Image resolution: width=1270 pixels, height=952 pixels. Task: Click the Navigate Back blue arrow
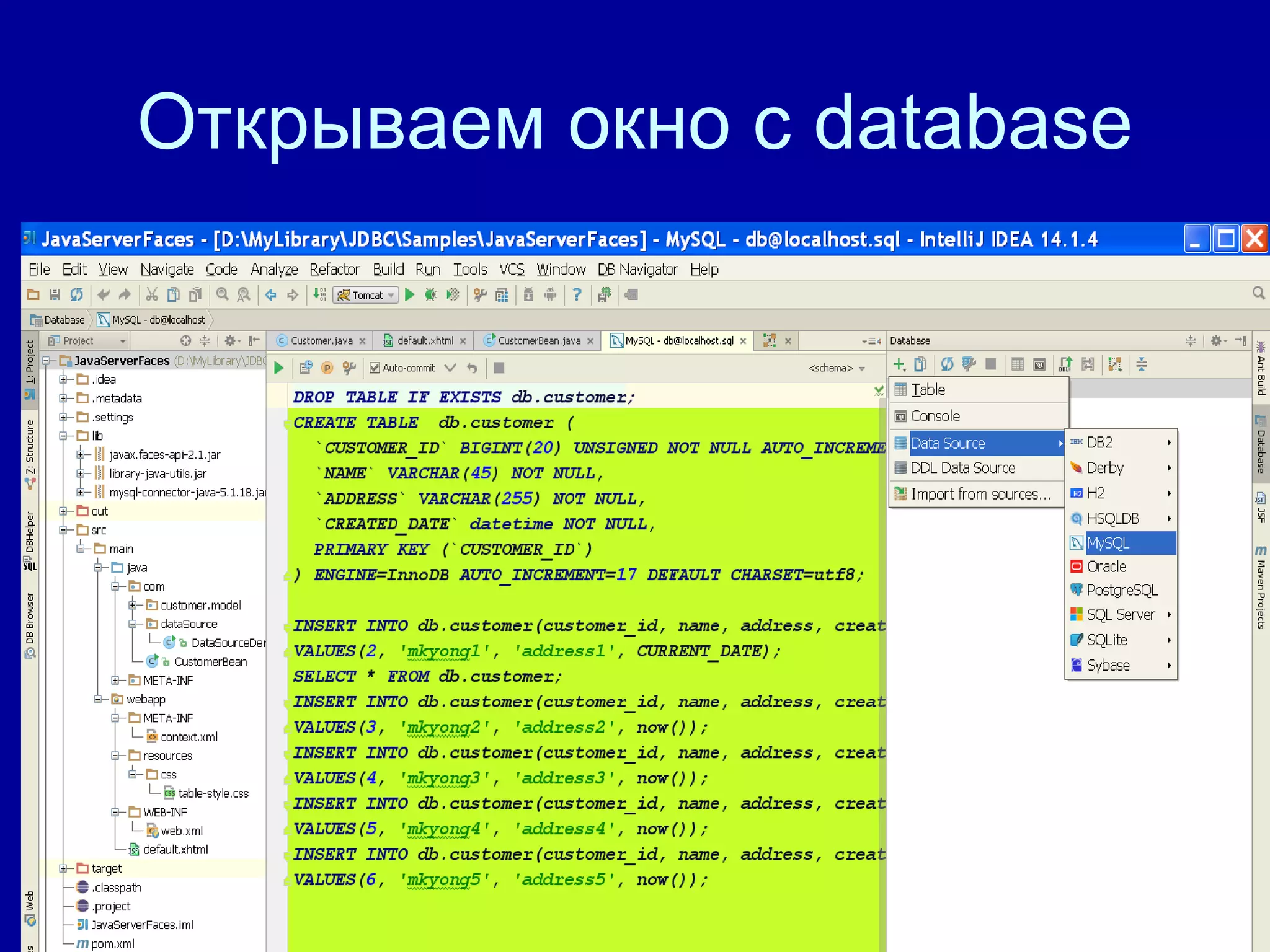click(x=271, y=295)
